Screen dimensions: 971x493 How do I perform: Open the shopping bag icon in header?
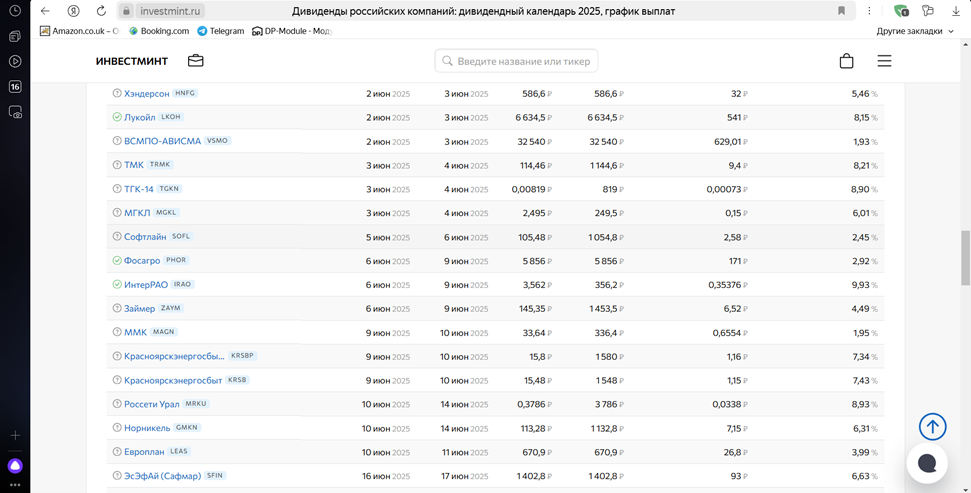(x=846, y=61)
